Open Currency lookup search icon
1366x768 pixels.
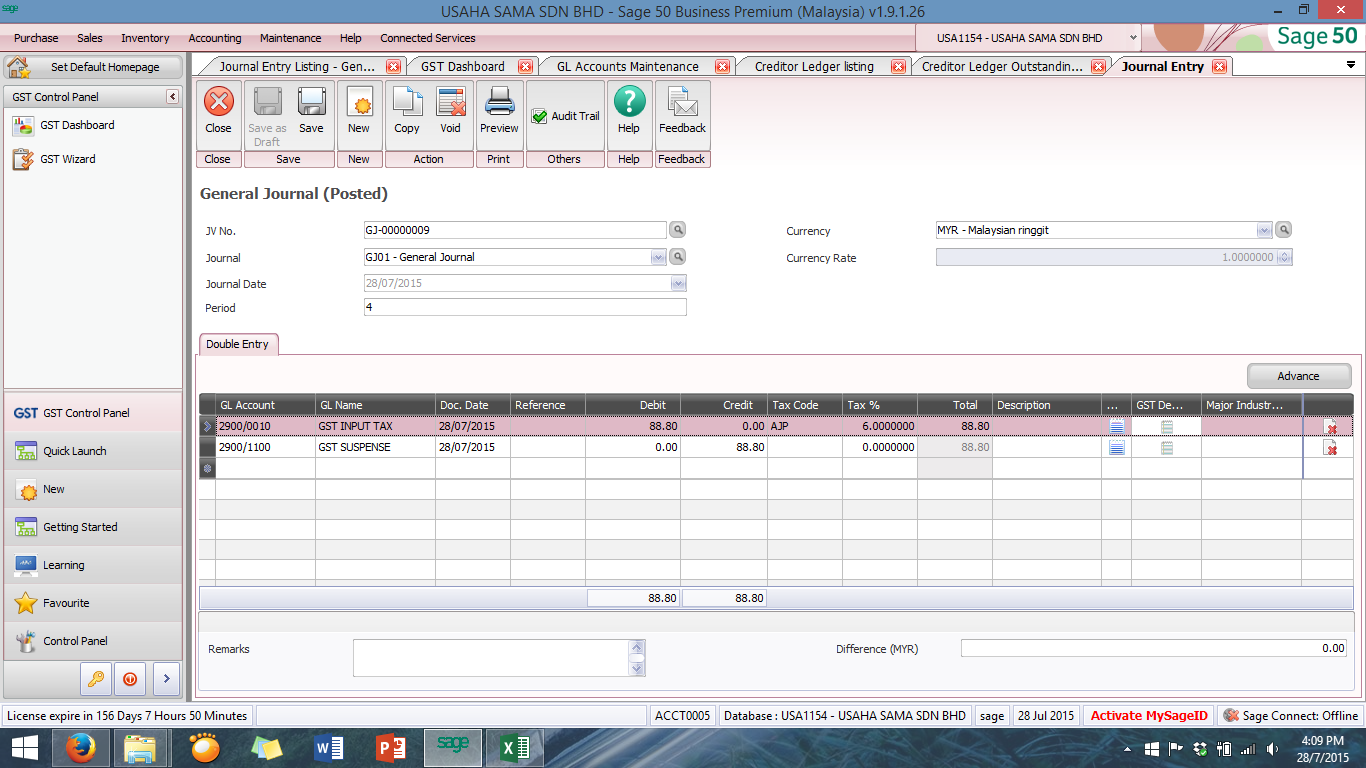click(1284, 230)
